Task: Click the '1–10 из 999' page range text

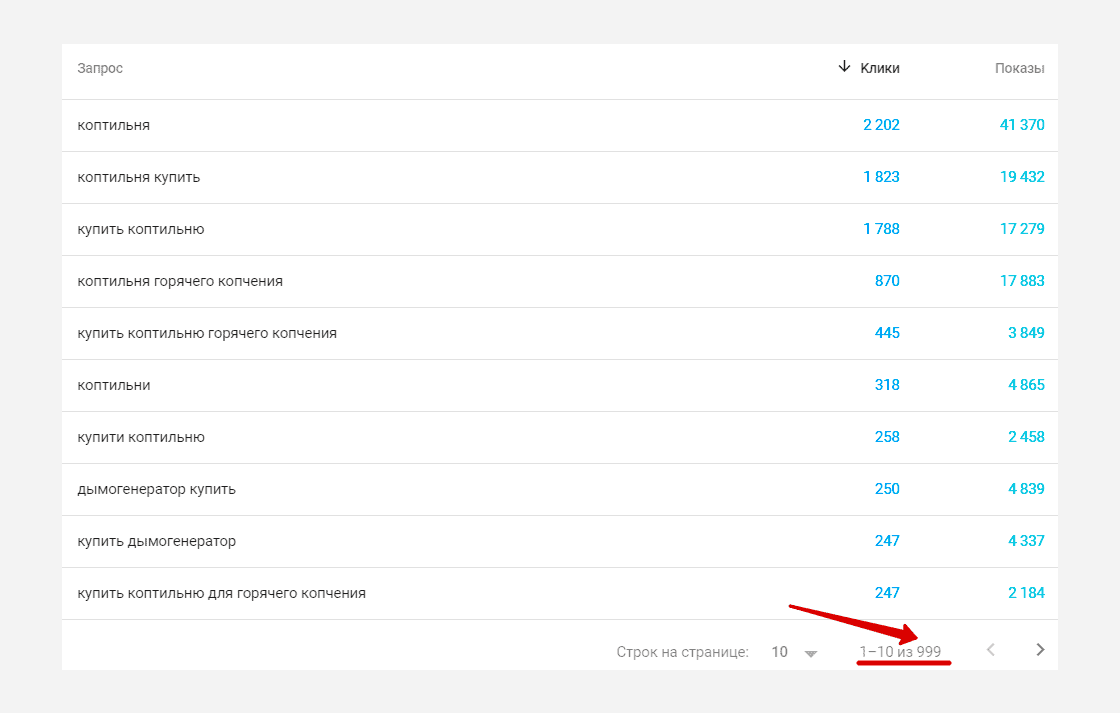Action: pos(900,652)
